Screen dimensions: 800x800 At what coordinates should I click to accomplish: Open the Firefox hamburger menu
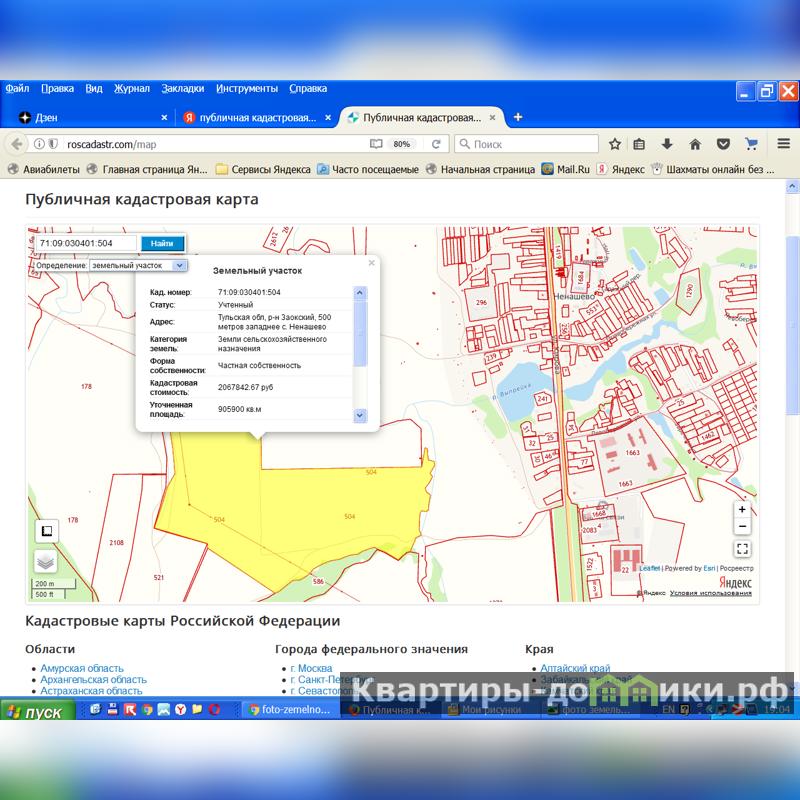[x=784, y=144]
